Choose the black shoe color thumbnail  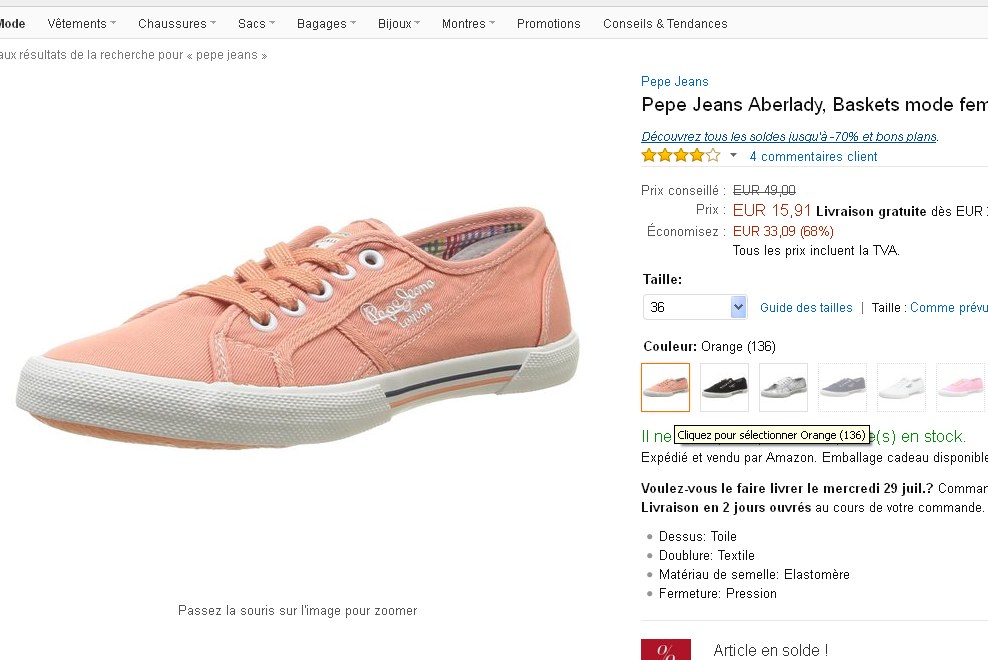(724, 387)
